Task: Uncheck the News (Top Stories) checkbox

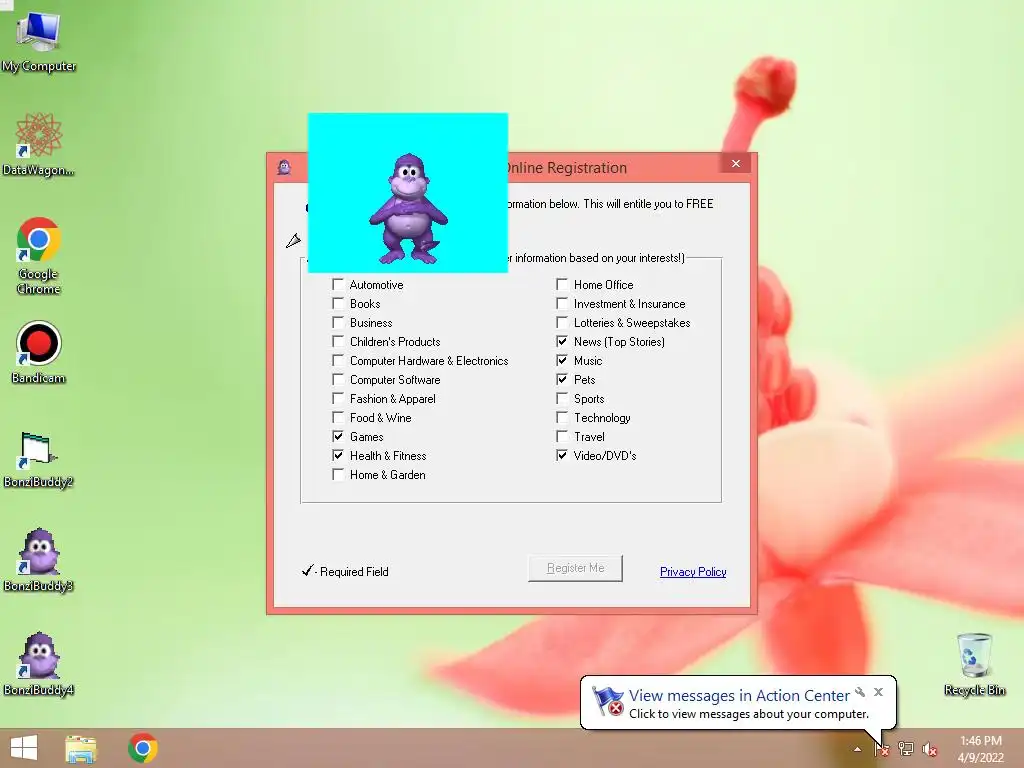Action: (x=562, y=341)
